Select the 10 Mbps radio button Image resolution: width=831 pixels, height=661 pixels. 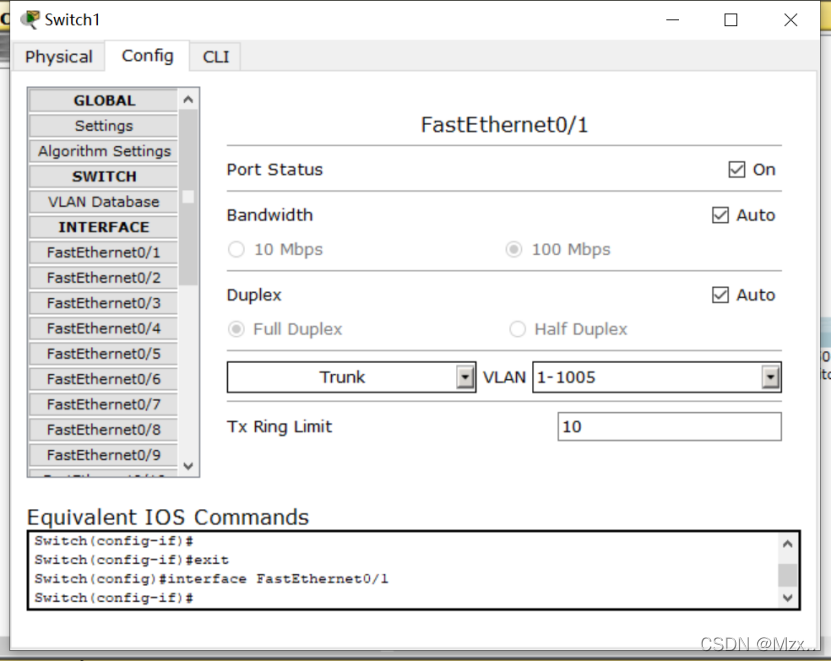237,250
